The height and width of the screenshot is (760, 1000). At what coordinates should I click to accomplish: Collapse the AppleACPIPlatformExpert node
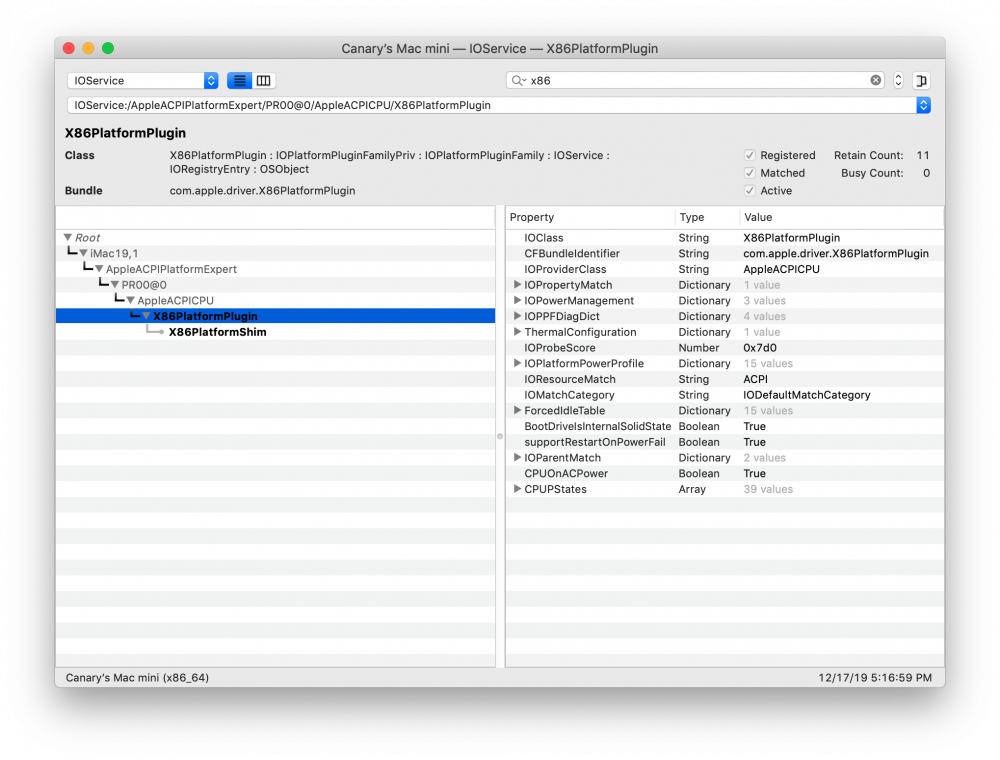[99, 269]
